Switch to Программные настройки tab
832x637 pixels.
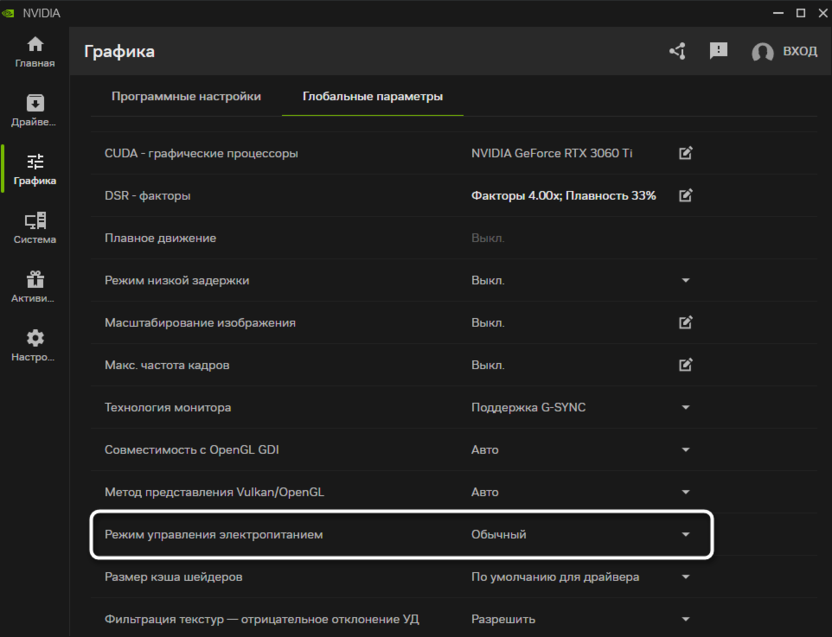pos(186,97)
